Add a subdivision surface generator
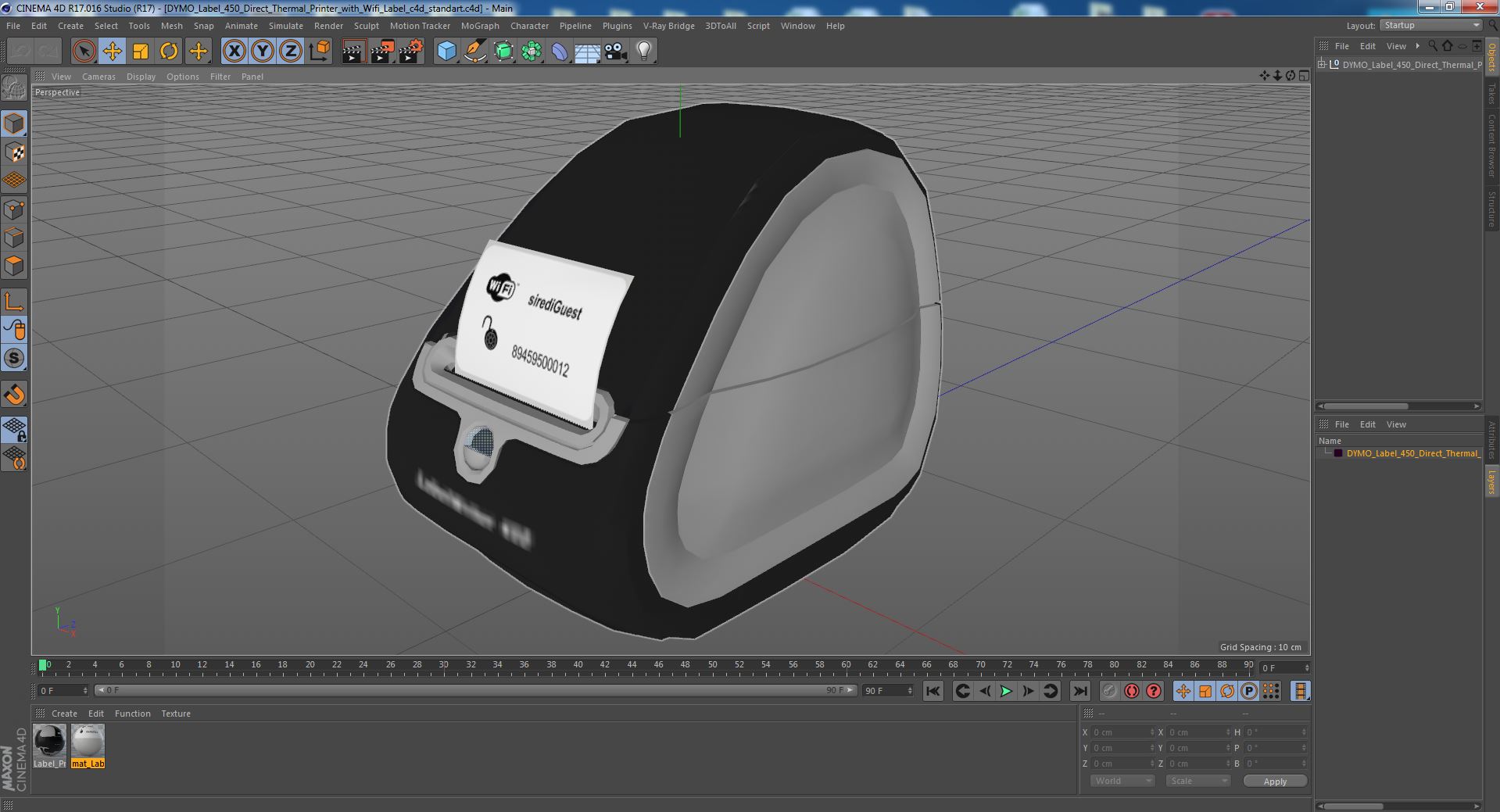Screen dimensions: 1500x812 (x=503, y=52)
